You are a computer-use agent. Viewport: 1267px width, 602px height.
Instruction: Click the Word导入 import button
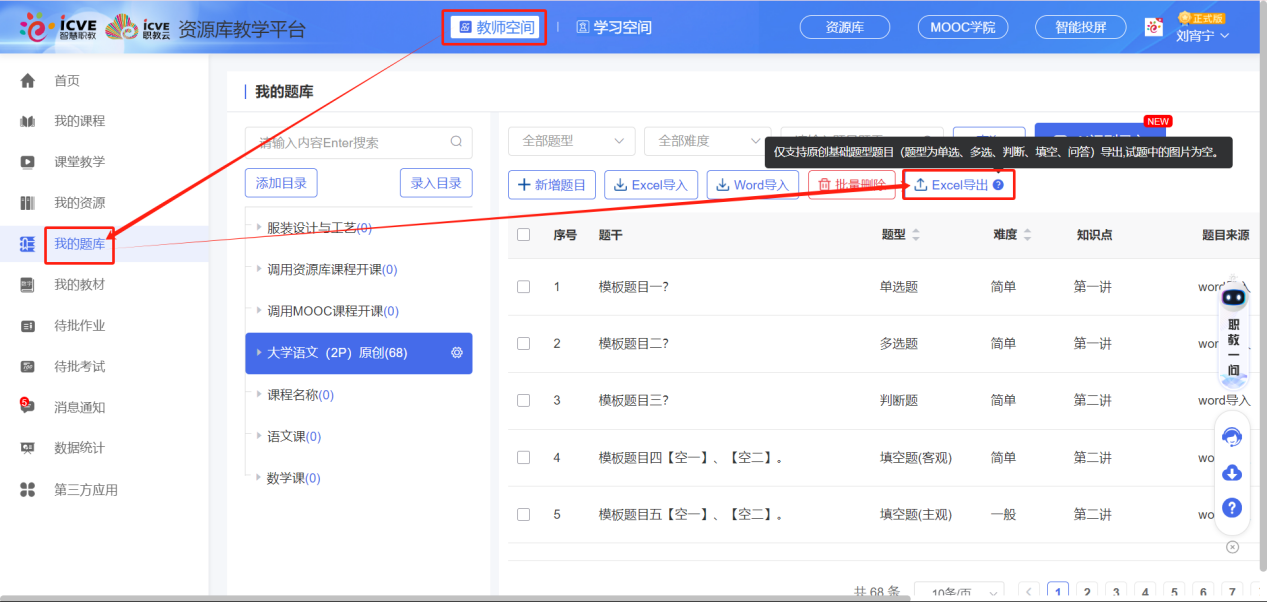pyautogui.click(x=752, y=184)
